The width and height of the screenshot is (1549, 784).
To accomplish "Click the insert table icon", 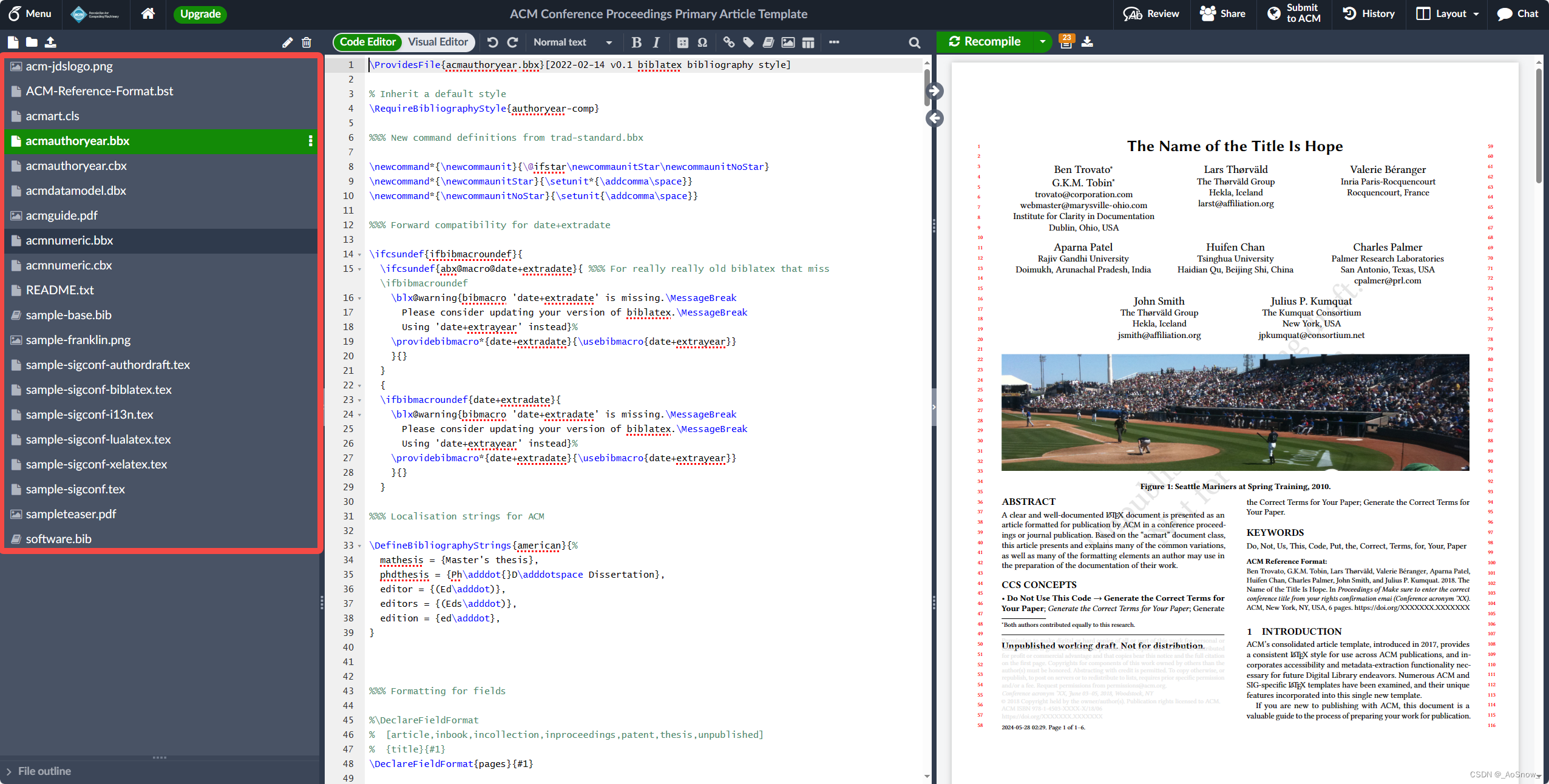I will (x=808, y=42).
